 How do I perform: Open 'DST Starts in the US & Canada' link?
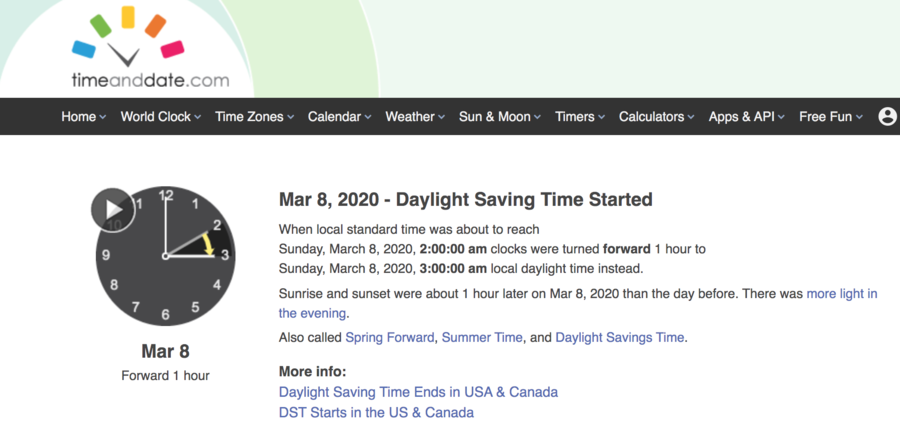pos(377,412)
